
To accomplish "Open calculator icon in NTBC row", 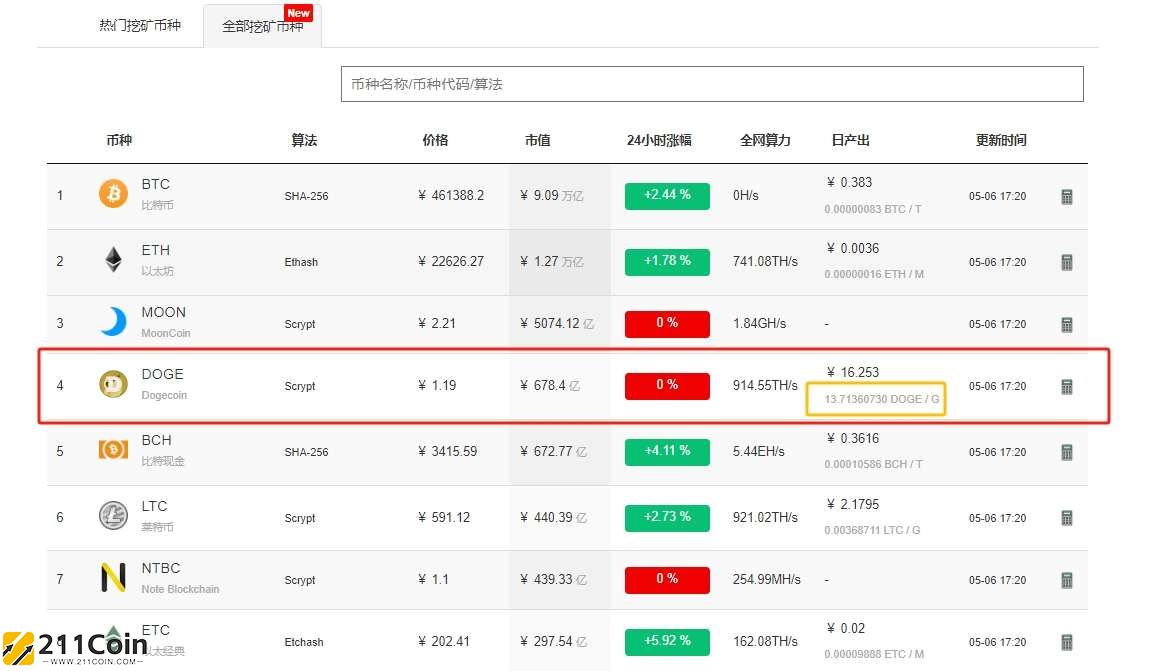I will click(1067, 580).
